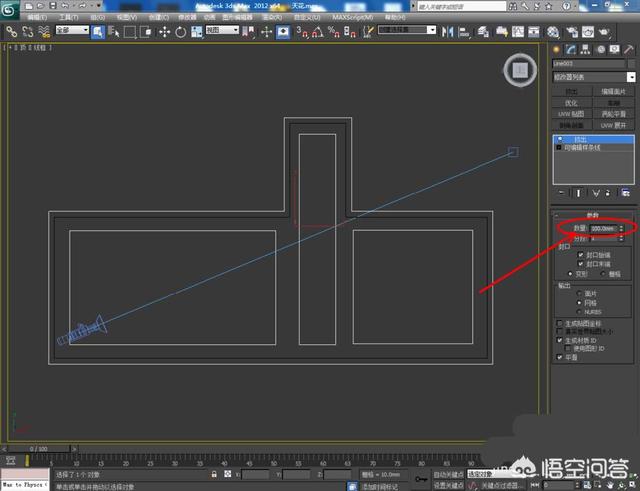Open the 编辑(E) menu
The width and height of the screenshot is (640, 491).
[37, 18]
